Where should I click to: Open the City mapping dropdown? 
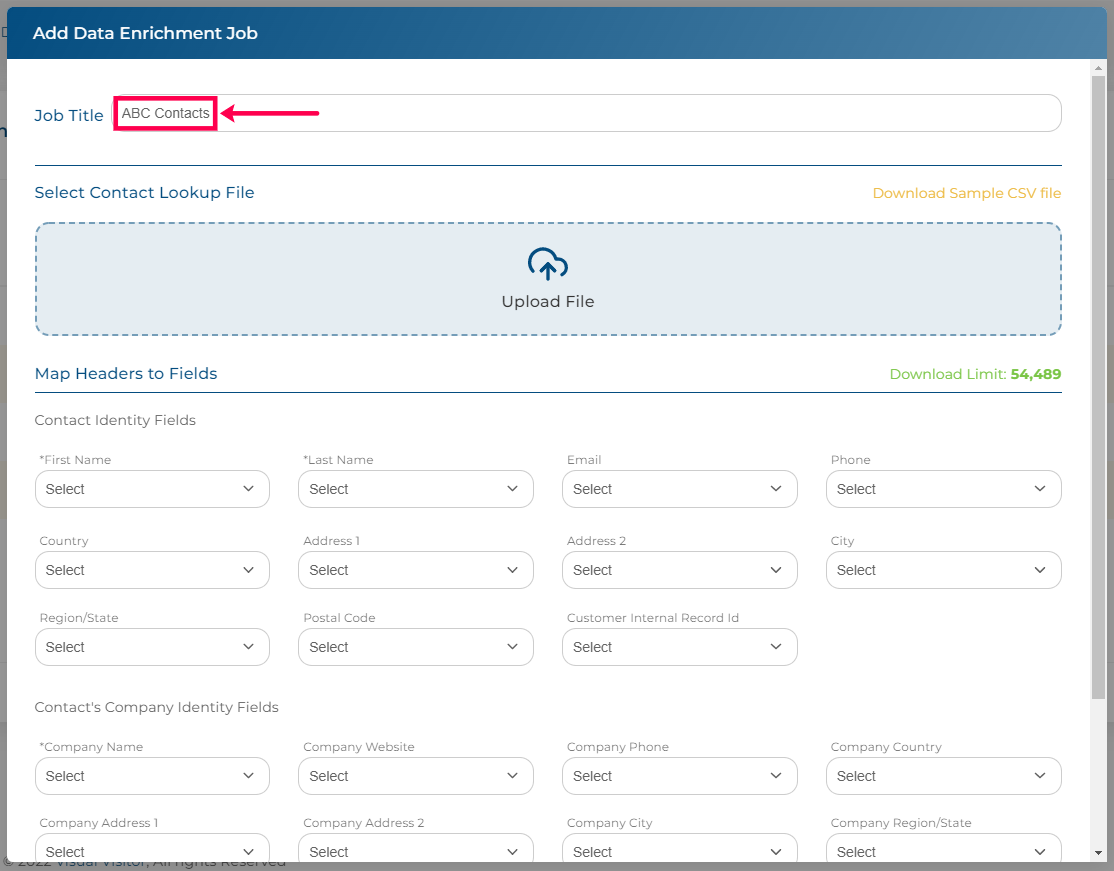pos(943,570)
